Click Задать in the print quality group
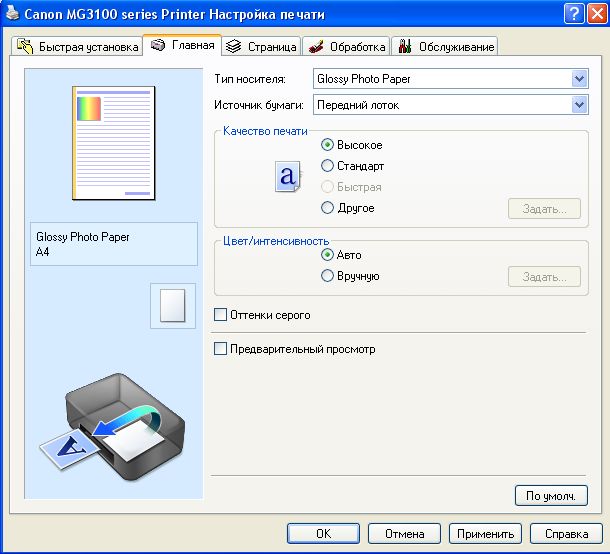 [544, 209]
